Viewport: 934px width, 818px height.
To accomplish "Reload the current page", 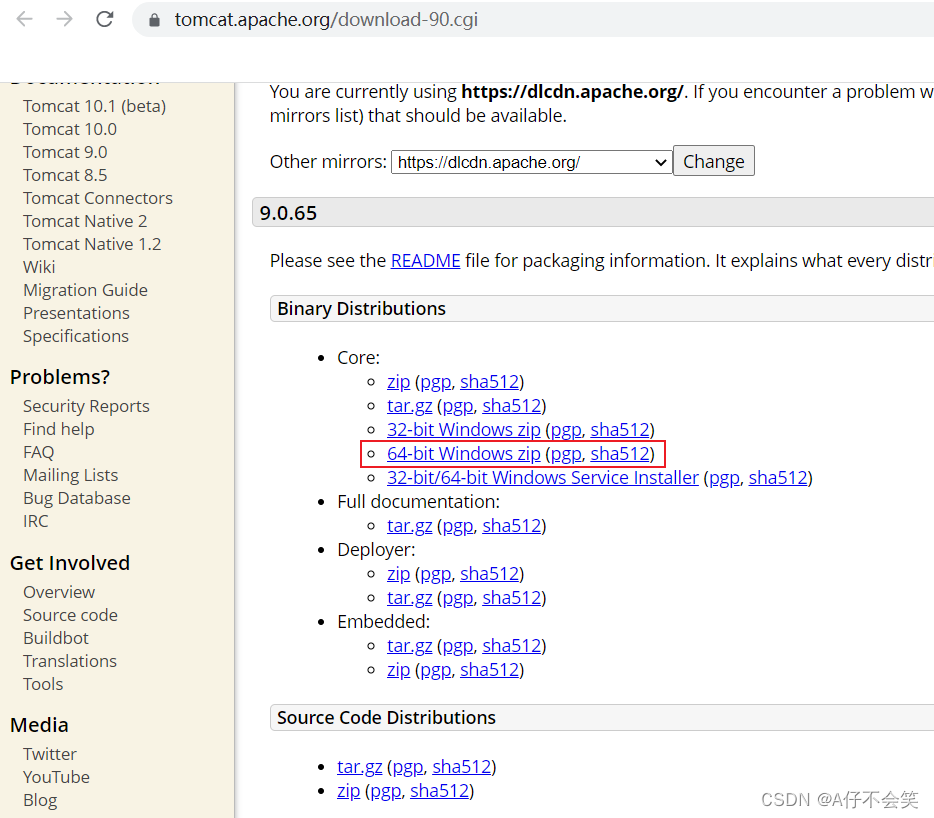I will tap(104, 18).
